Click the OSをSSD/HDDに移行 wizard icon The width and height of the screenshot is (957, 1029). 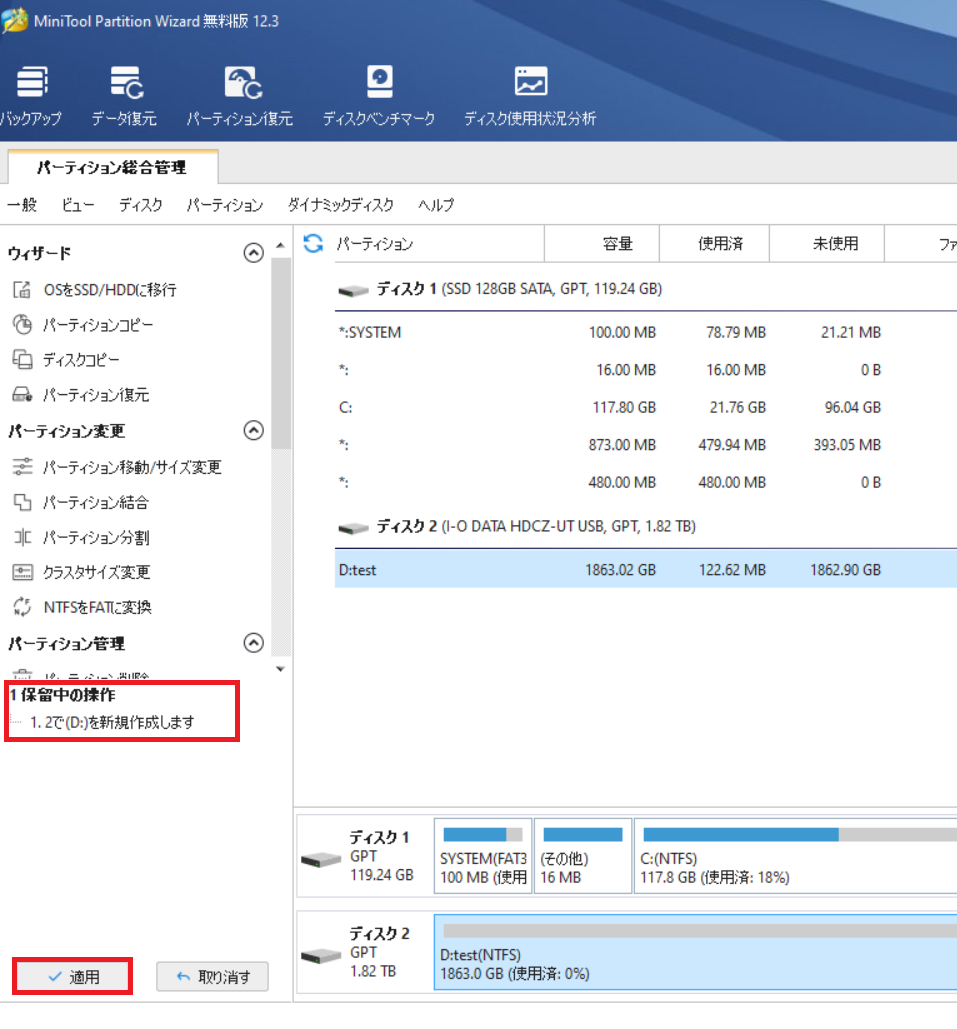[22, 289]
